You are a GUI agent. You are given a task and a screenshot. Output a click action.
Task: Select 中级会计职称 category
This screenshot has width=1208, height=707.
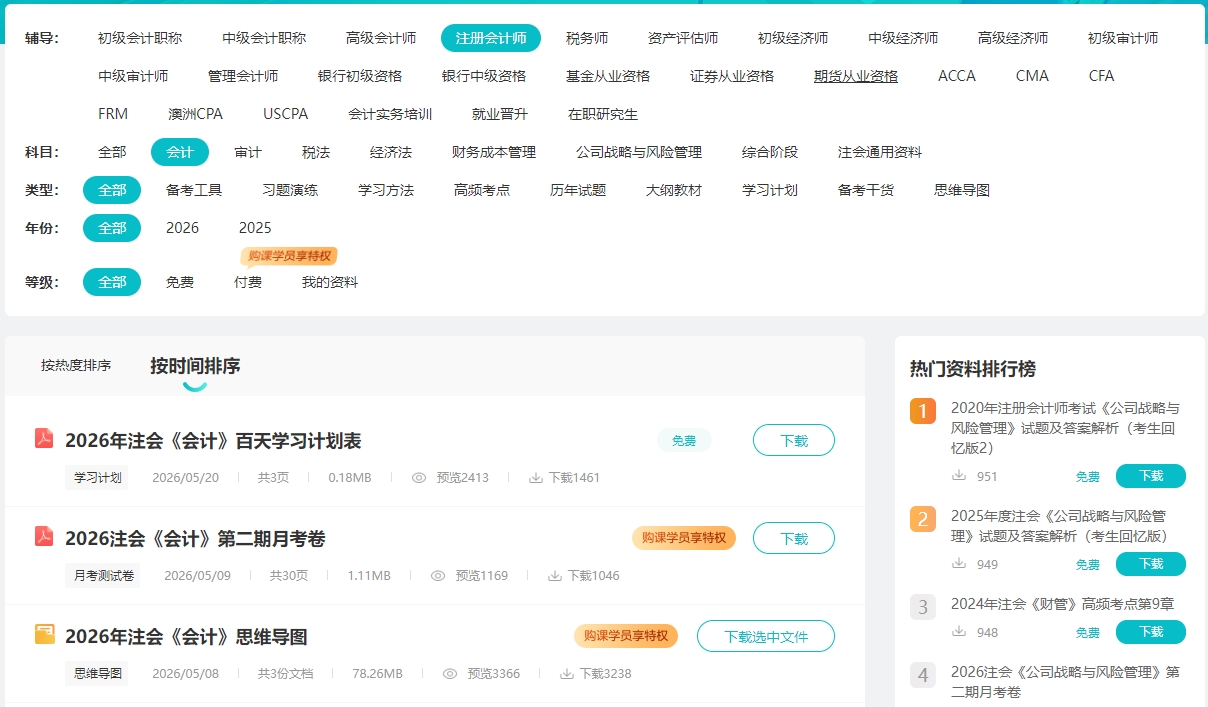264,38
